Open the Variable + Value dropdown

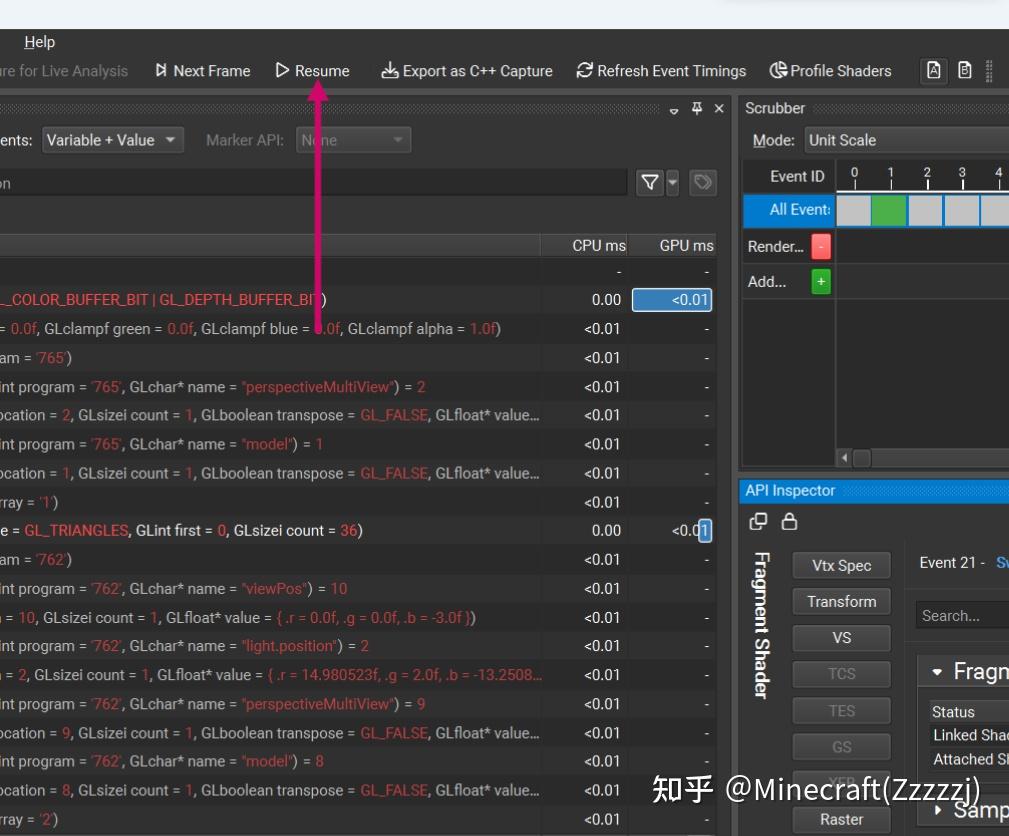[112, 140]
